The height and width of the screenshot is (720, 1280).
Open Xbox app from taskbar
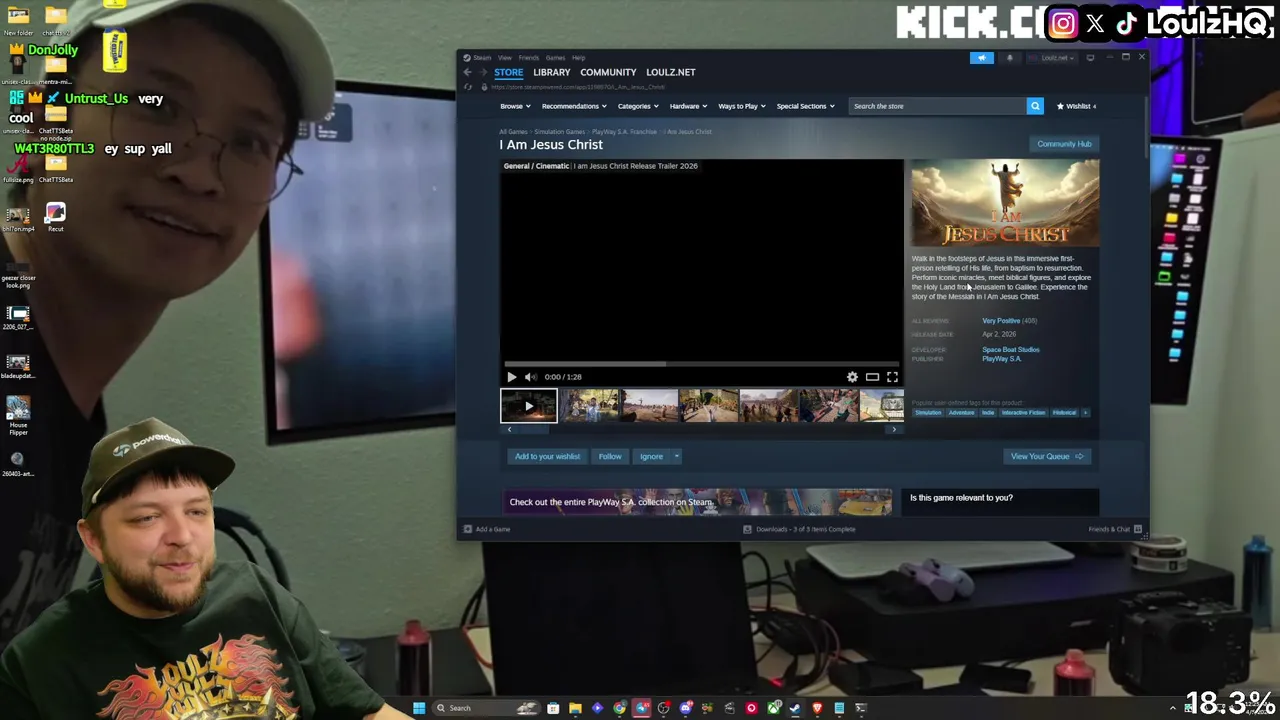click(773, 708)
